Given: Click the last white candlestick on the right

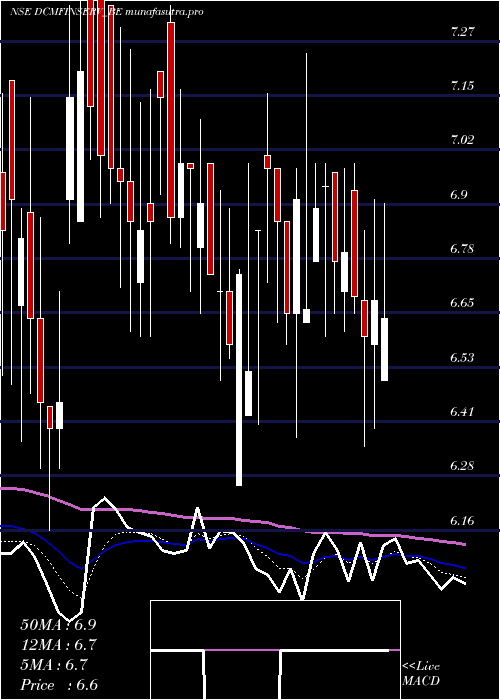Looking at the screenshot, I should coord(384,350).
